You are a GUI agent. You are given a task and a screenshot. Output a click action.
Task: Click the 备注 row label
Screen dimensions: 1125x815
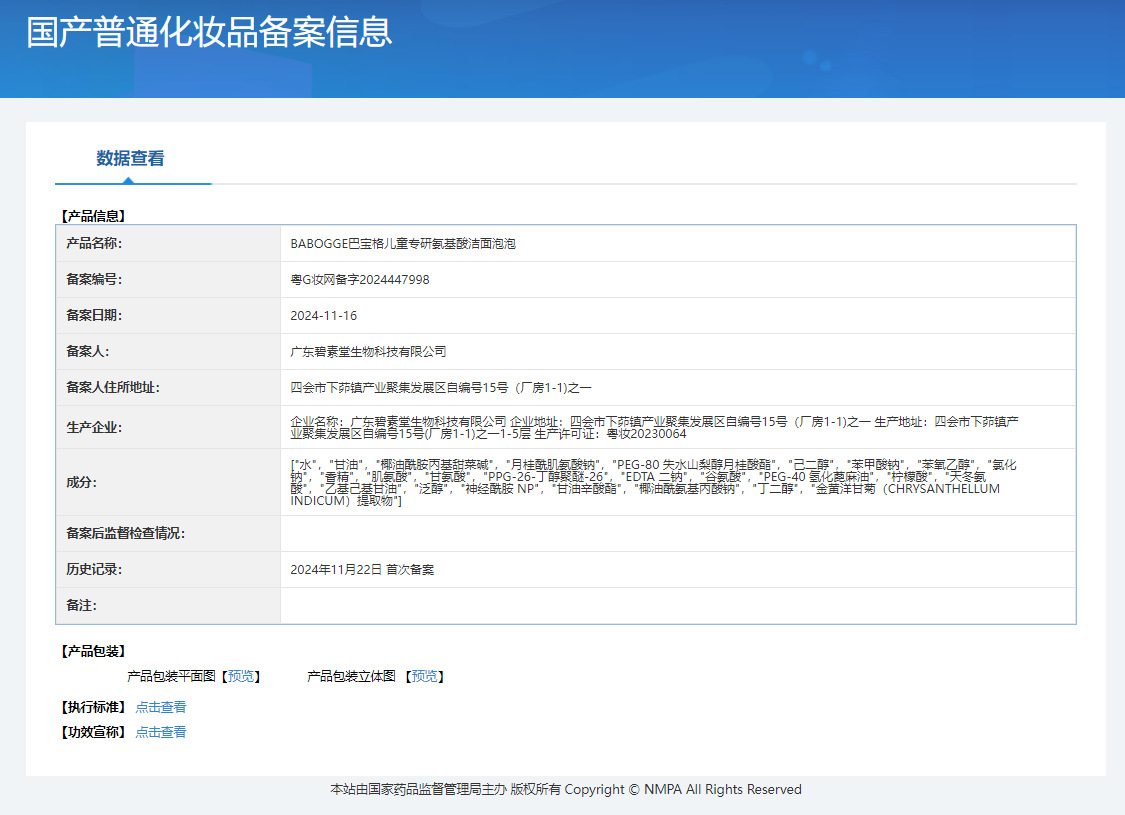click(x=81, y=606)
